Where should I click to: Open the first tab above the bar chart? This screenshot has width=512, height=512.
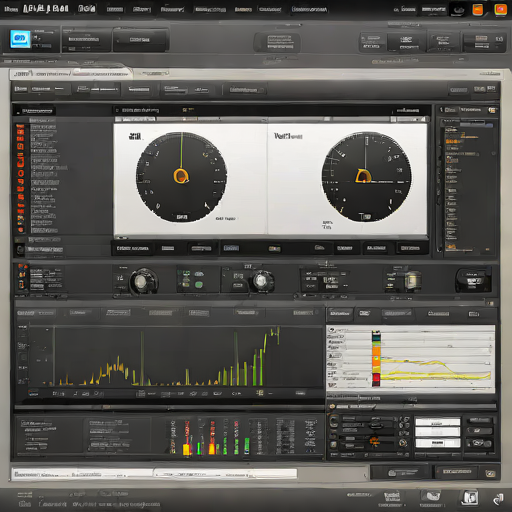tap(26, 313)
